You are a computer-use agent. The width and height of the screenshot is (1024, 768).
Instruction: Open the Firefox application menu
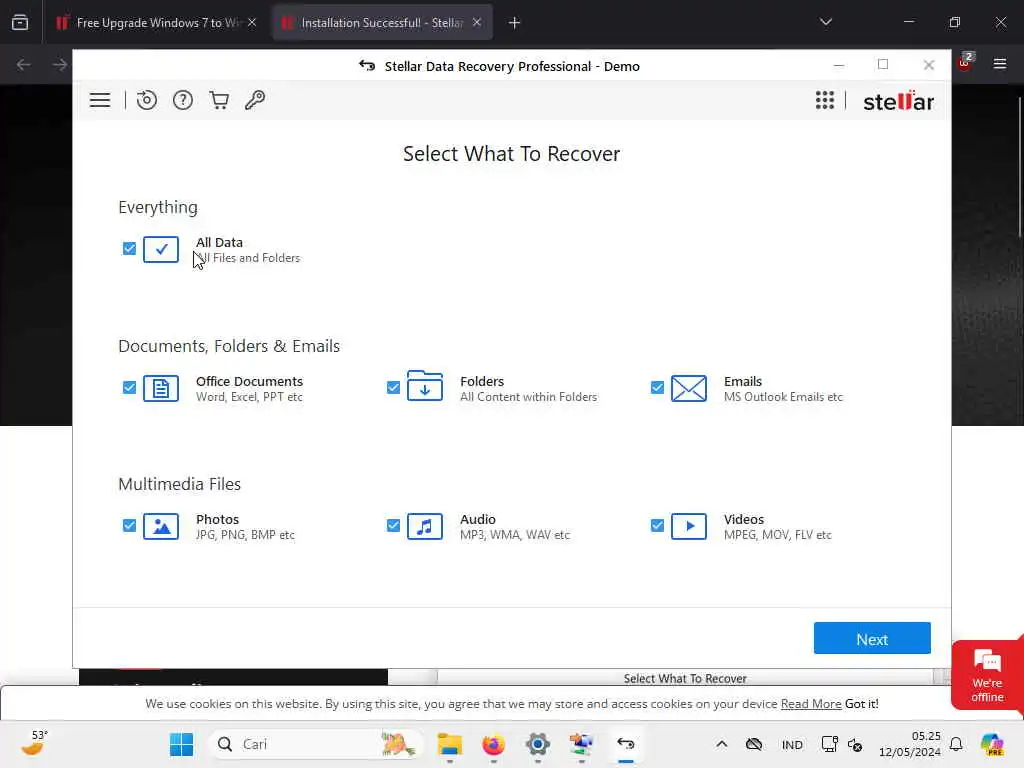[1000, 63]
